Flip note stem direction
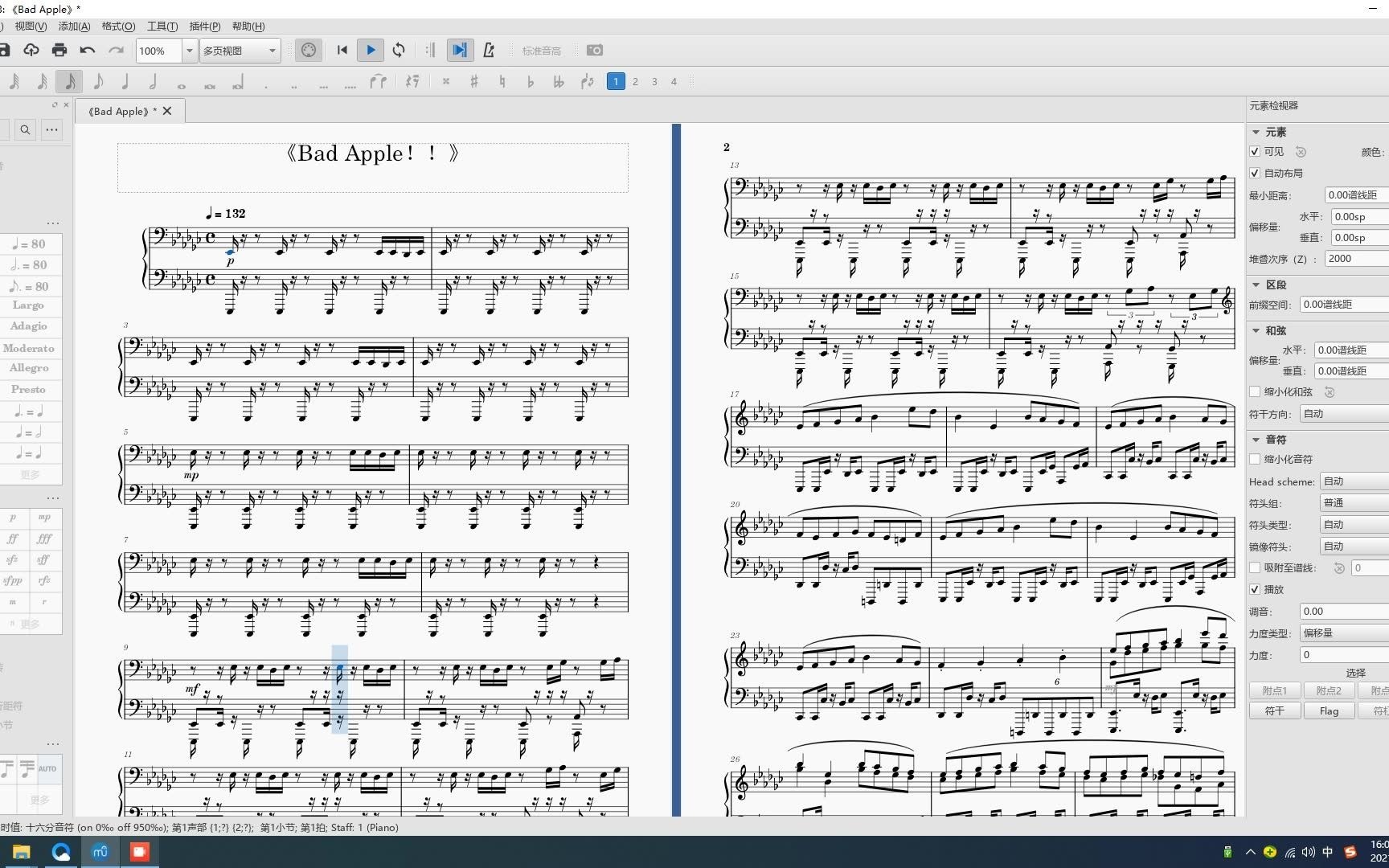 click(x=588, y=81)
